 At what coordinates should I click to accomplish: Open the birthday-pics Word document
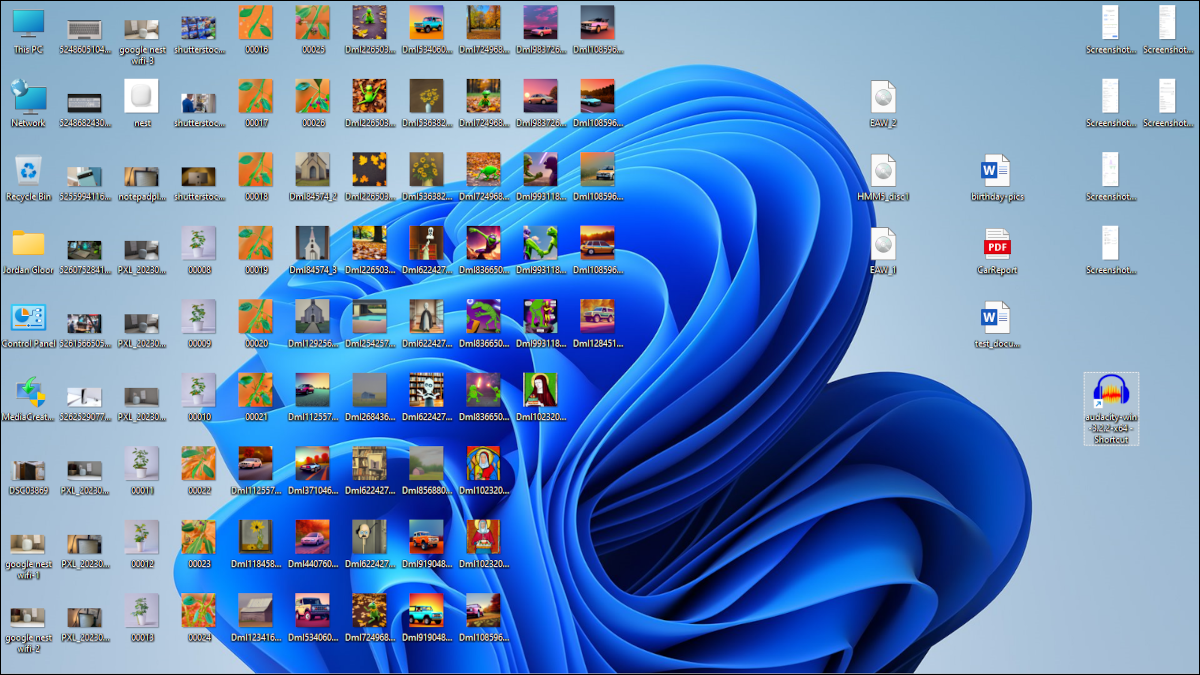(997, 170)
